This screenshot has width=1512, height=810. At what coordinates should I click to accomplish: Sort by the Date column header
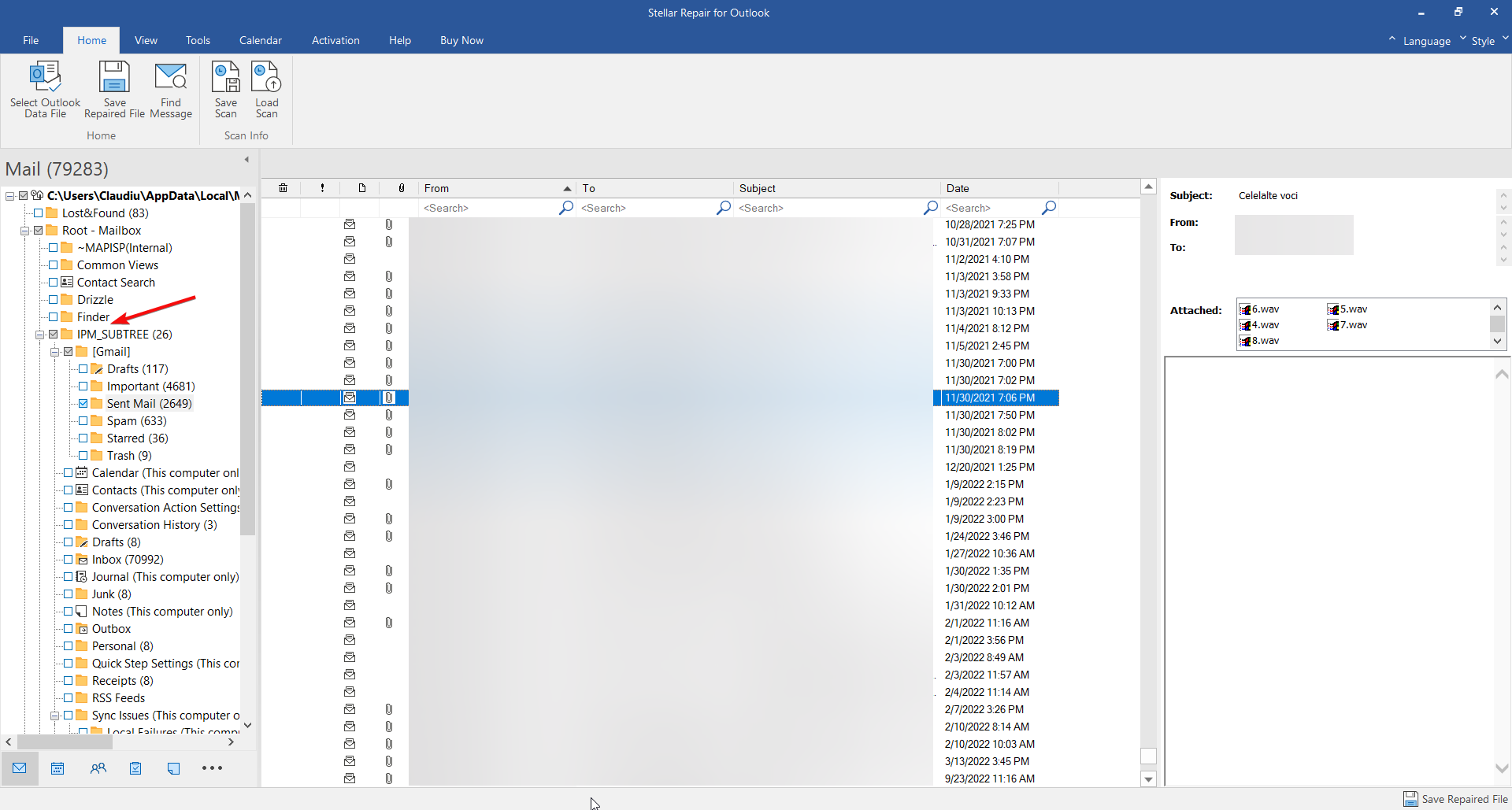(x=999, y=188)
